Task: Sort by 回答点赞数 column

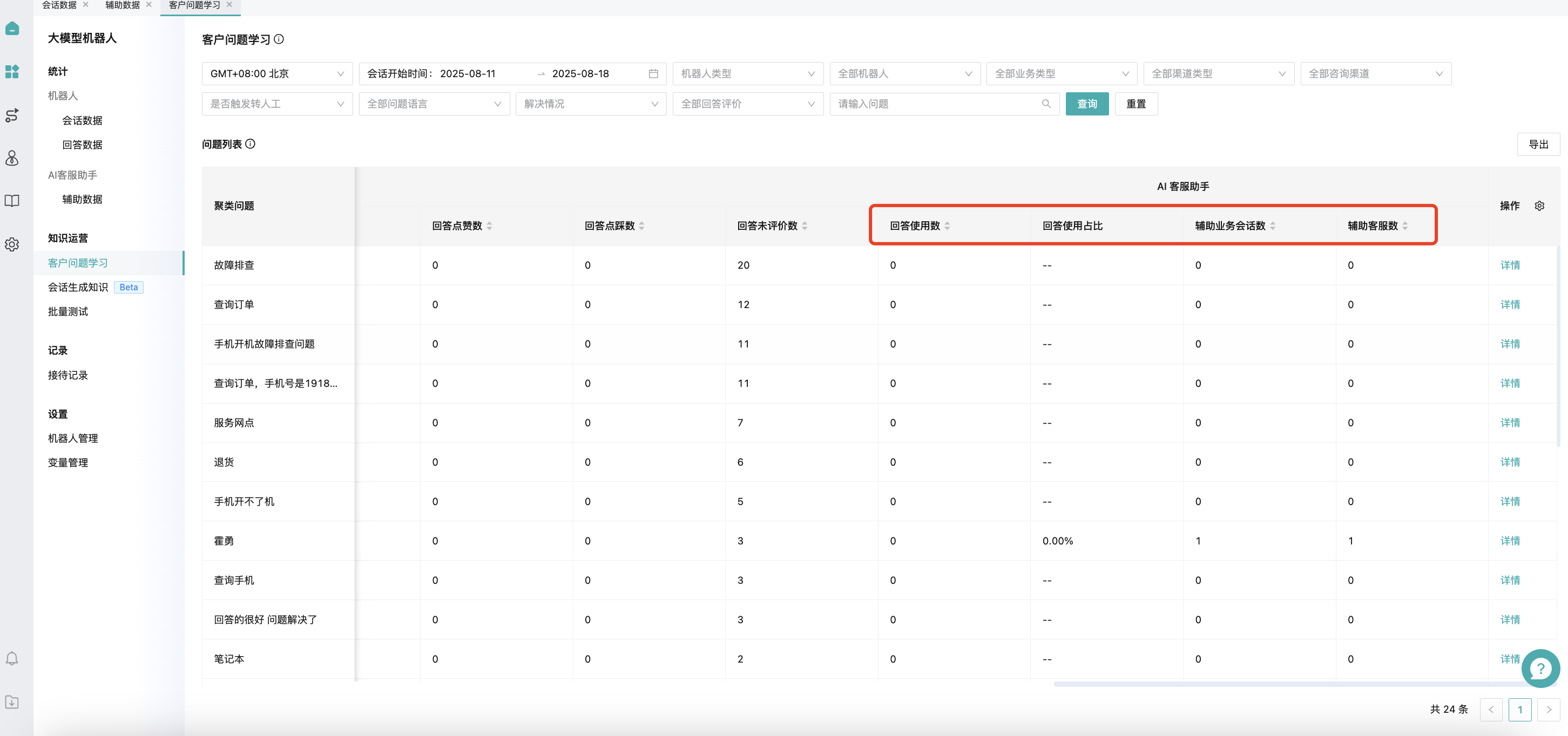Action: 489,226
